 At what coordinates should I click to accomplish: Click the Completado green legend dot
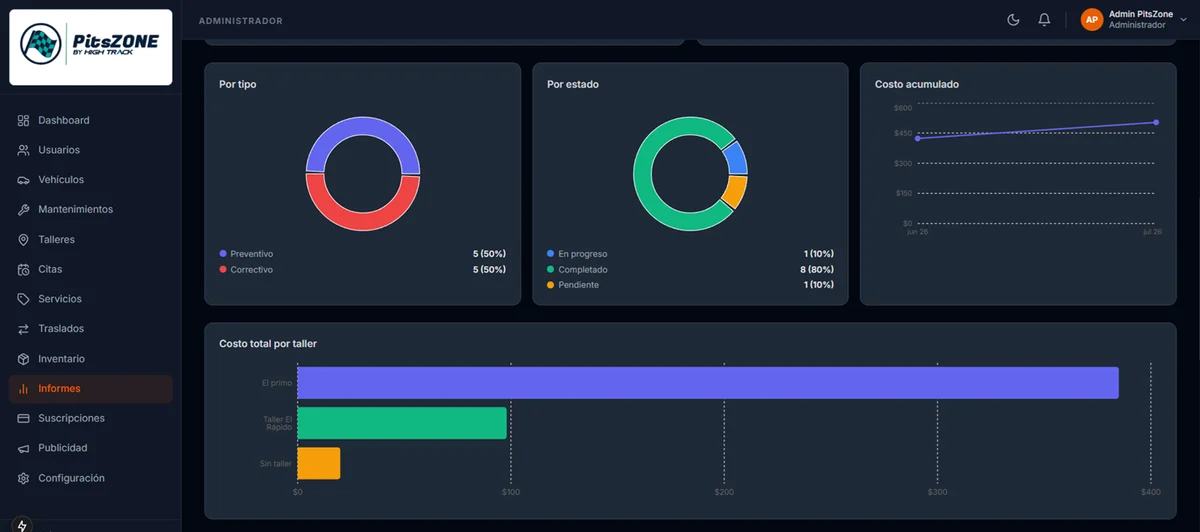[551, 270]
